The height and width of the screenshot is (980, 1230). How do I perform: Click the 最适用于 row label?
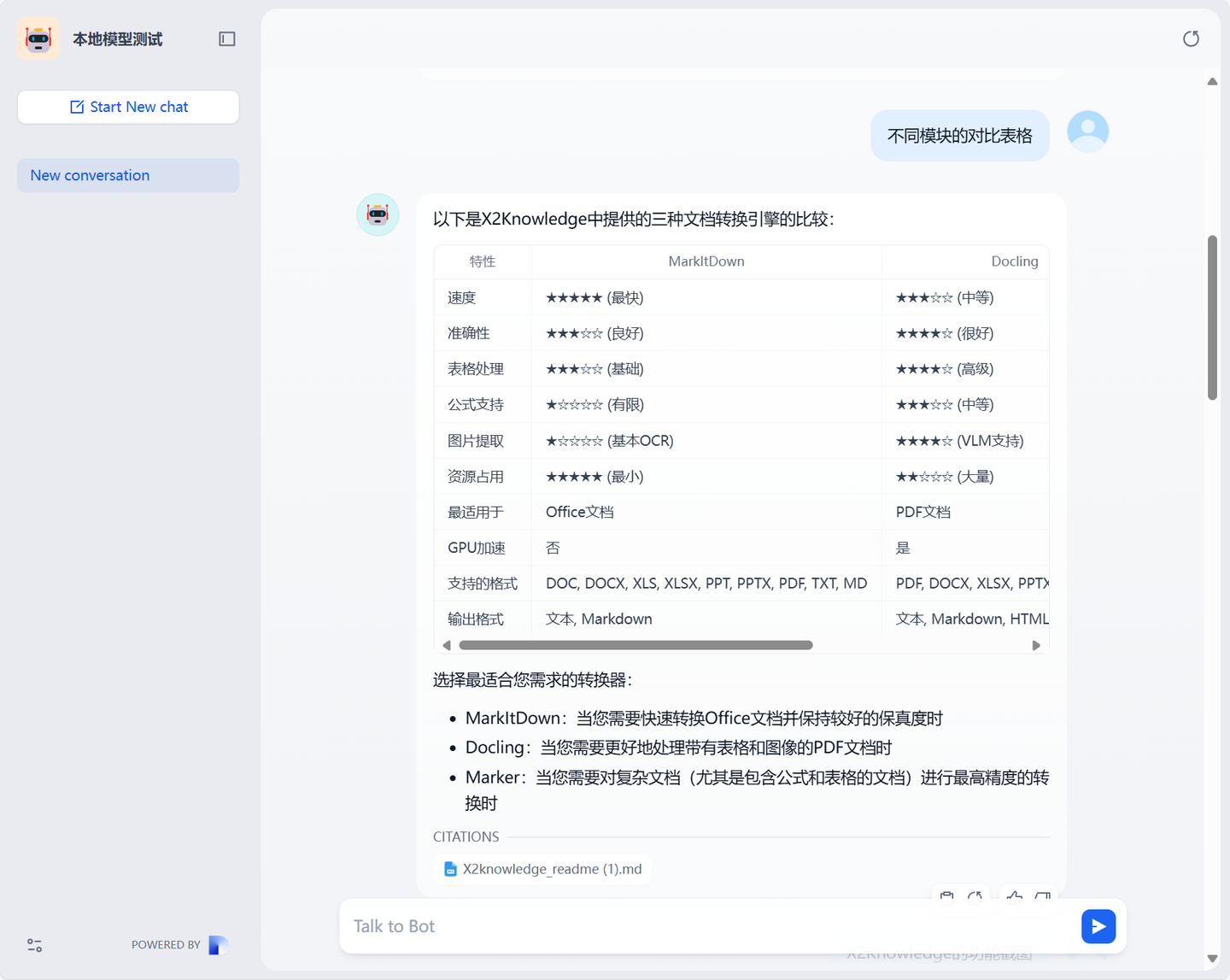pos(476,513)
